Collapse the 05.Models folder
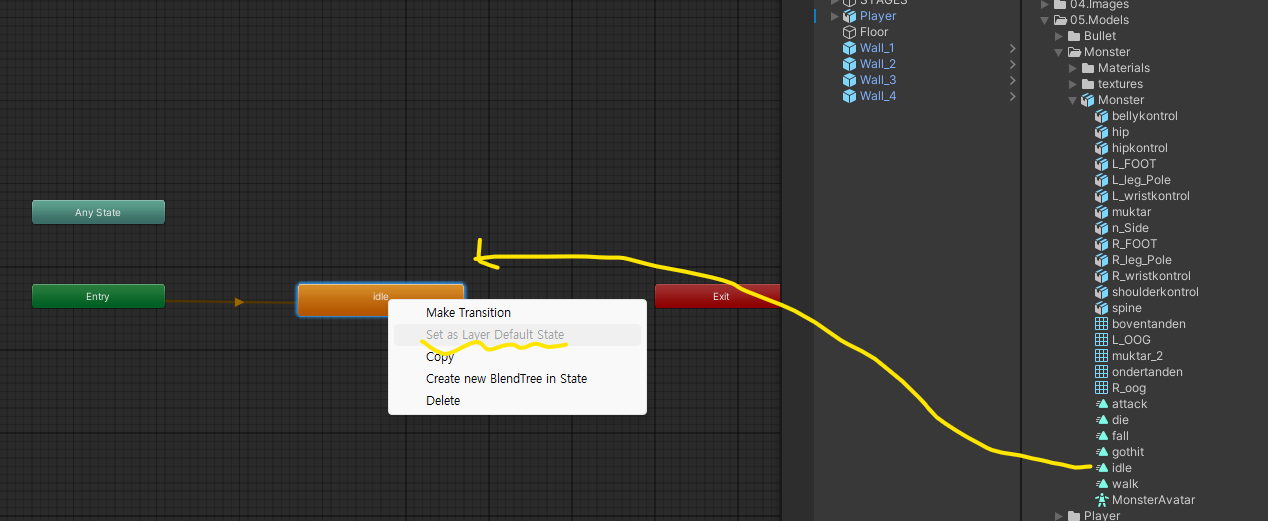The width and height of the screenshot is (1268, 521). (x=1045, y=20)
